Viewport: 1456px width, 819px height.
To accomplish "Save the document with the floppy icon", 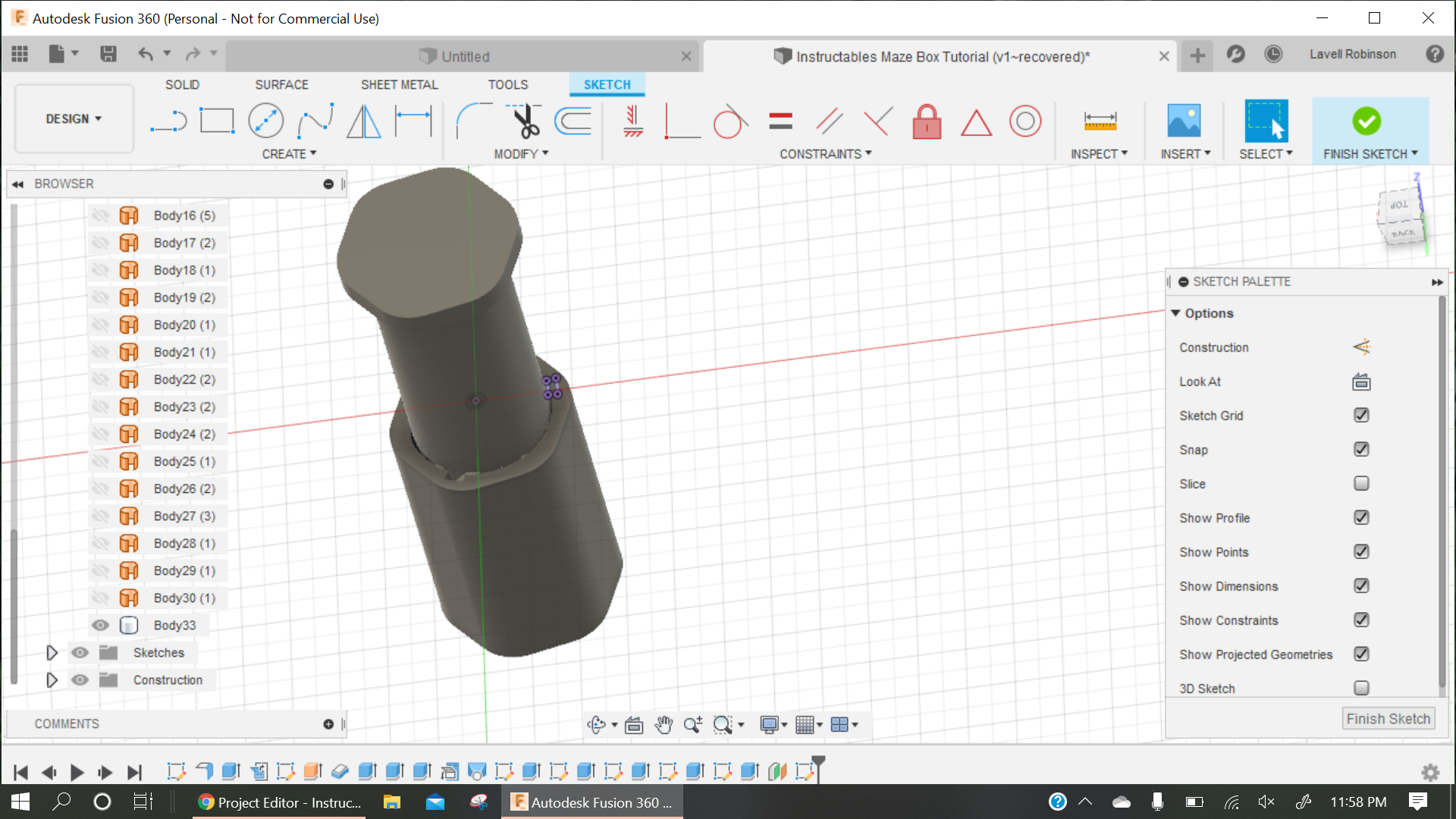I will 108,54.
